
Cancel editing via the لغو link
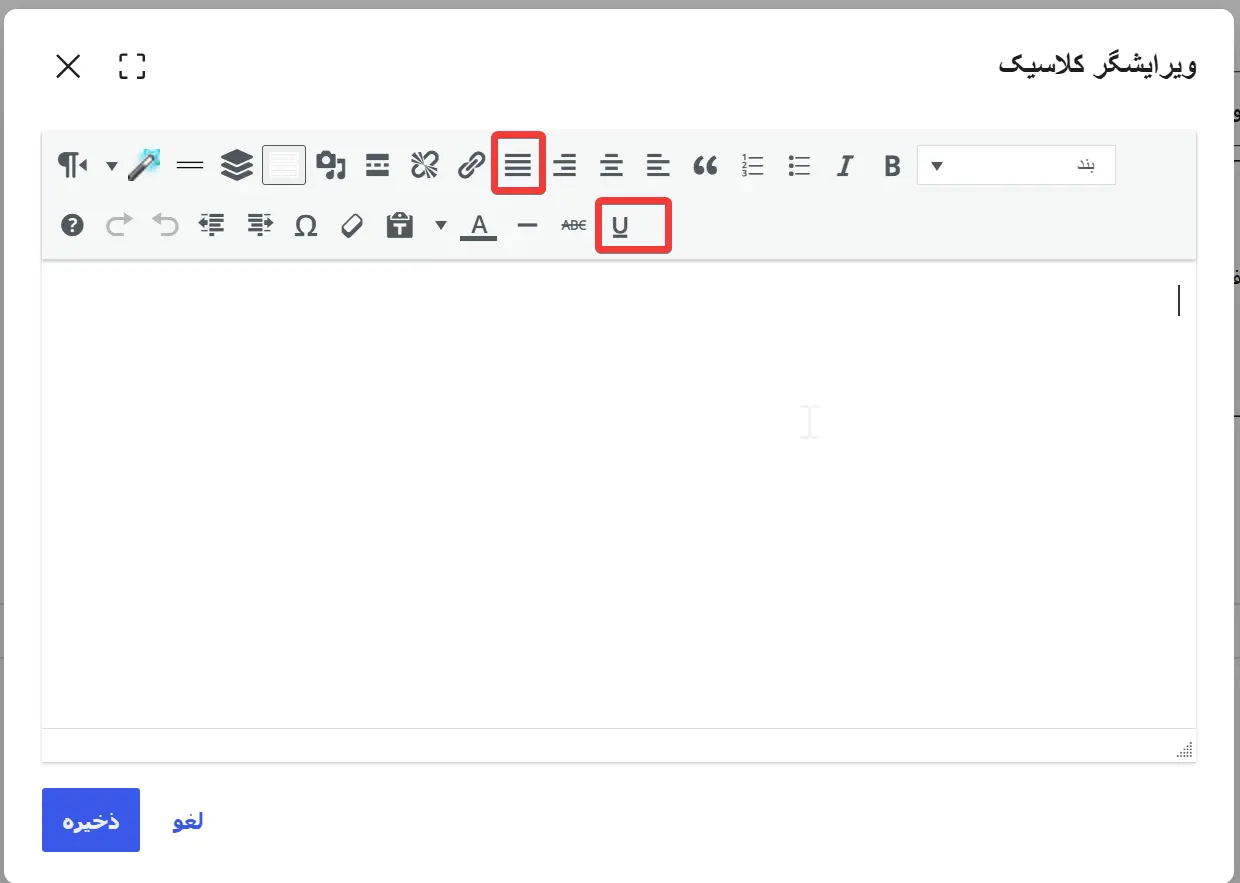[188, 821]
